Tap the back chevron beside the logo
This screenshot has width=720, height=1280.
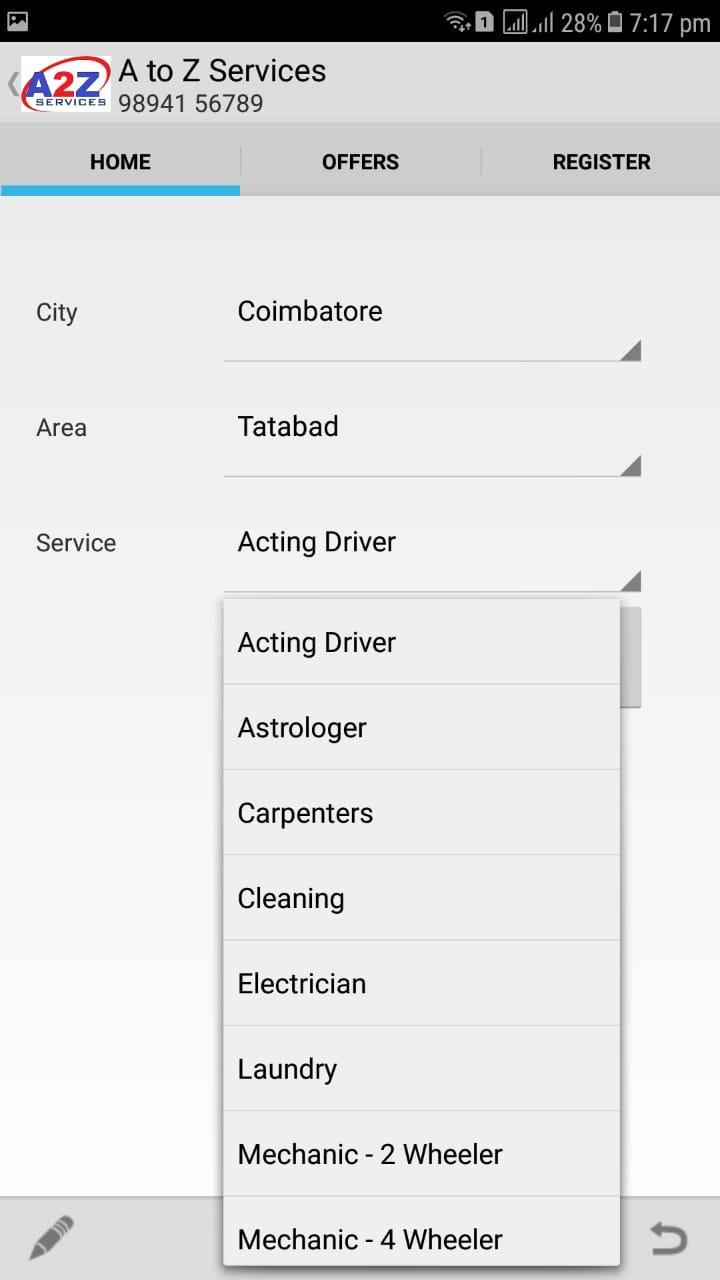pyautogui.click(x=12, y=84)
